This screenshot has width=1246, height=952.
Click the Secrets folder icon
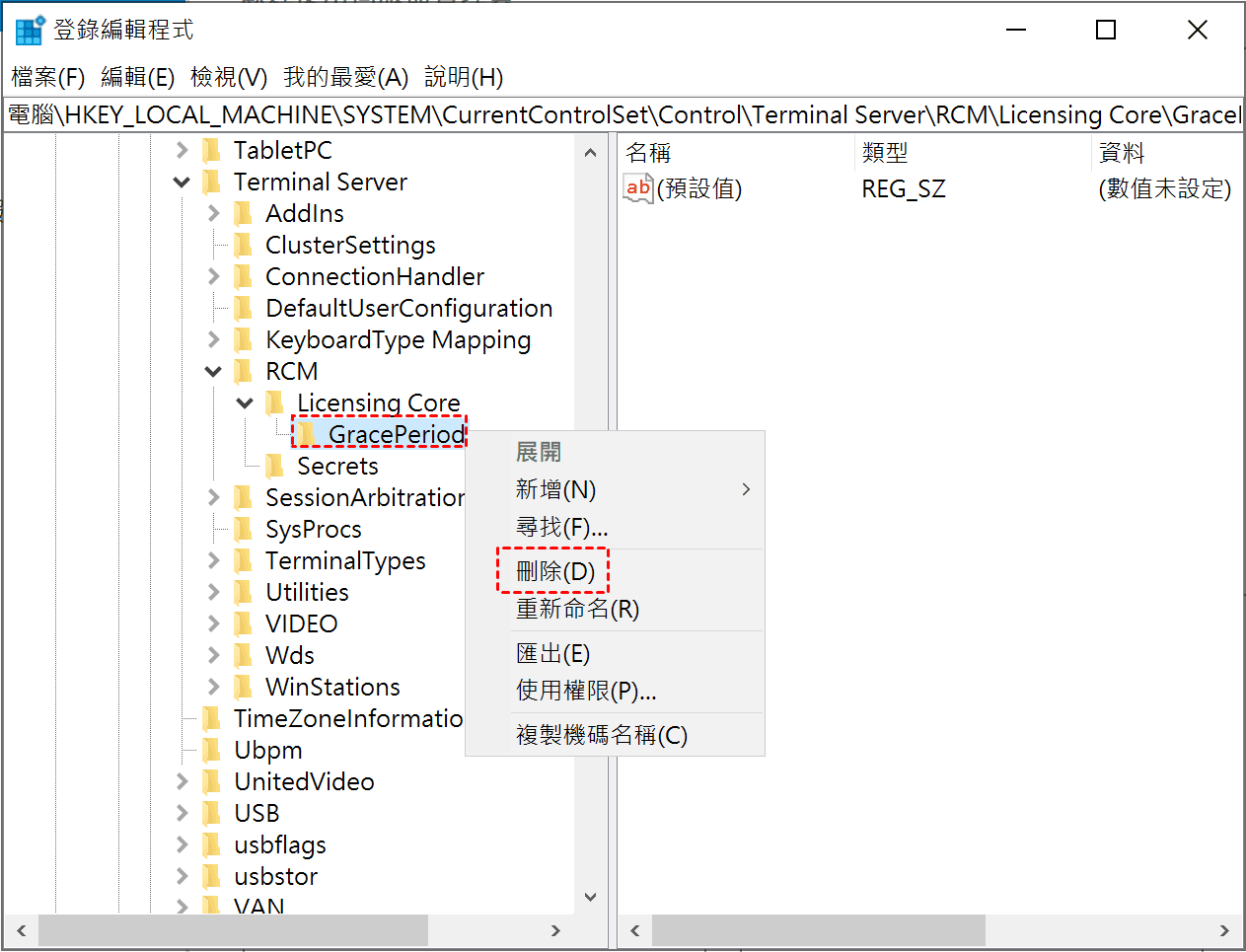[x=274, y=466]
